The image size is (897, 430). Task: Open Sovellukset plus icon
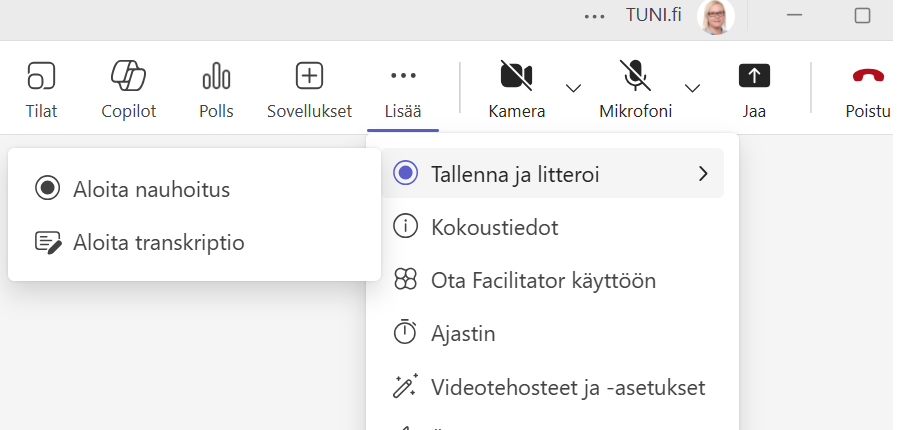(x=309, y=76)
